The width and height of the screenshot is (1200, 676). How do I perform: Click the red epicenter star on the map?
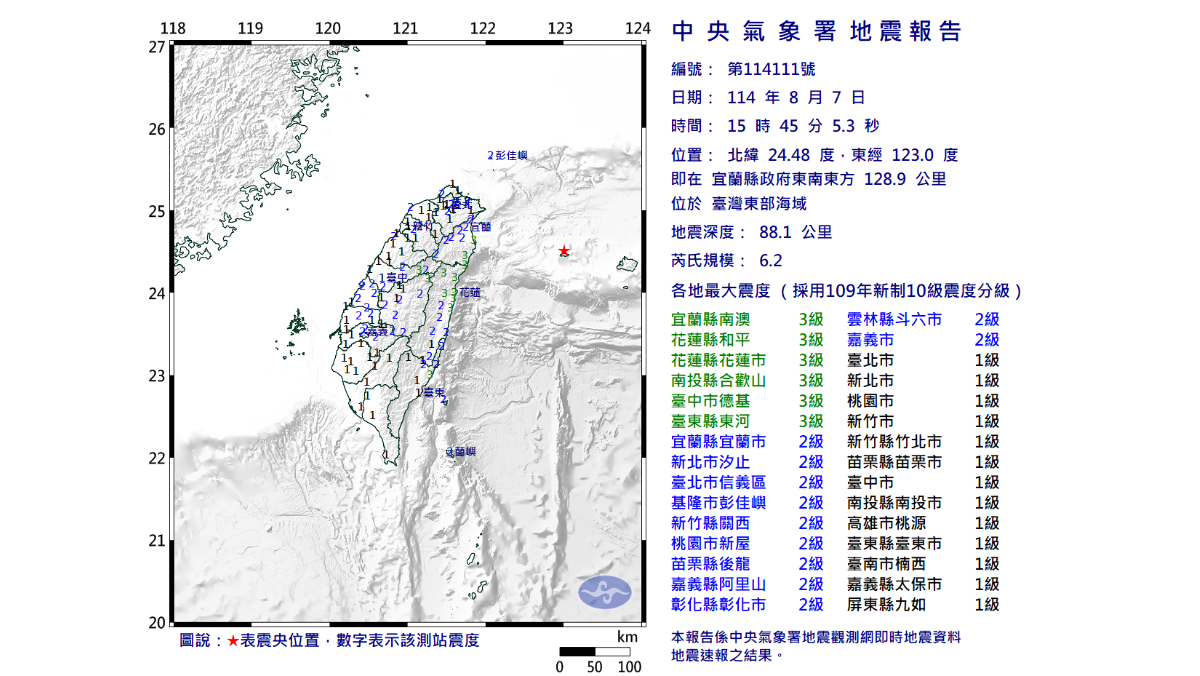(x=564, y=251)
